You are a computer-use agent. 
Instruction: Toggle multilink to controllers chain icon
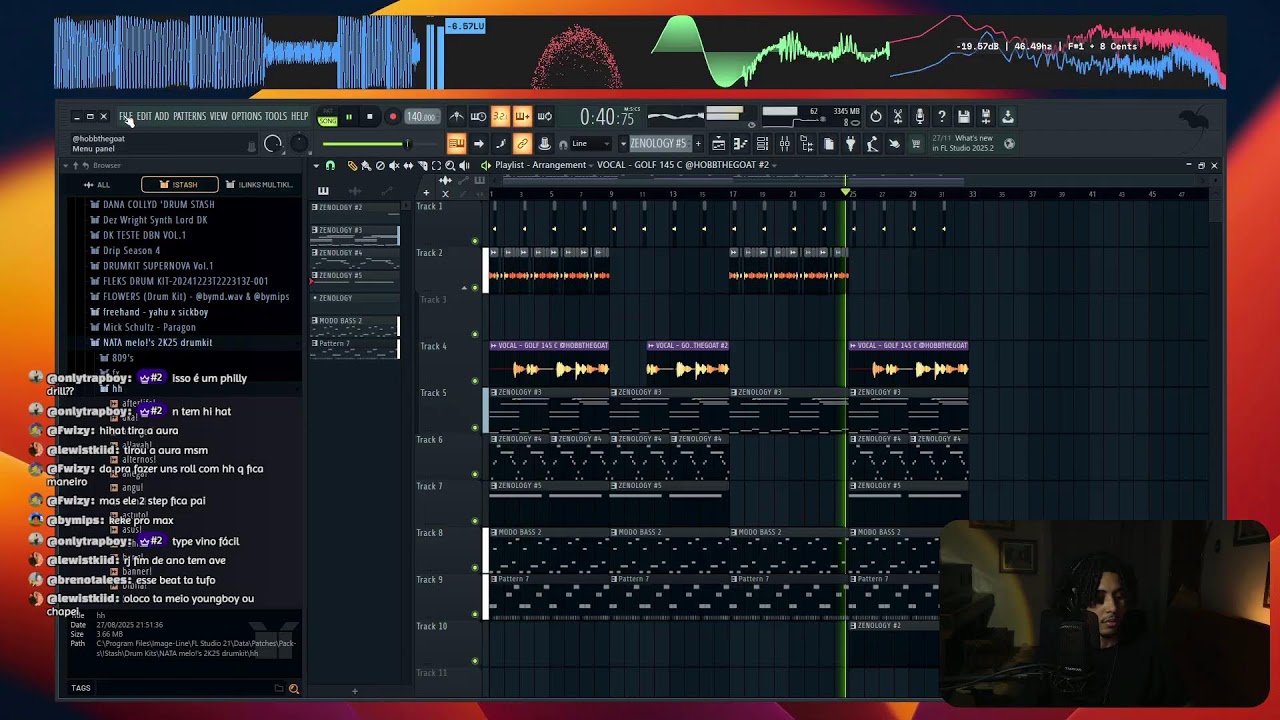coord(522,144)
